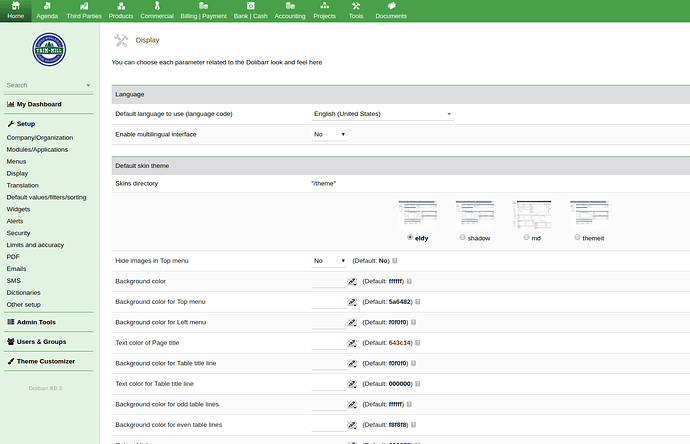The width and height of the screenshot is (690, 444).
Task: Open Security setup link
Action: tap(18, 233)
